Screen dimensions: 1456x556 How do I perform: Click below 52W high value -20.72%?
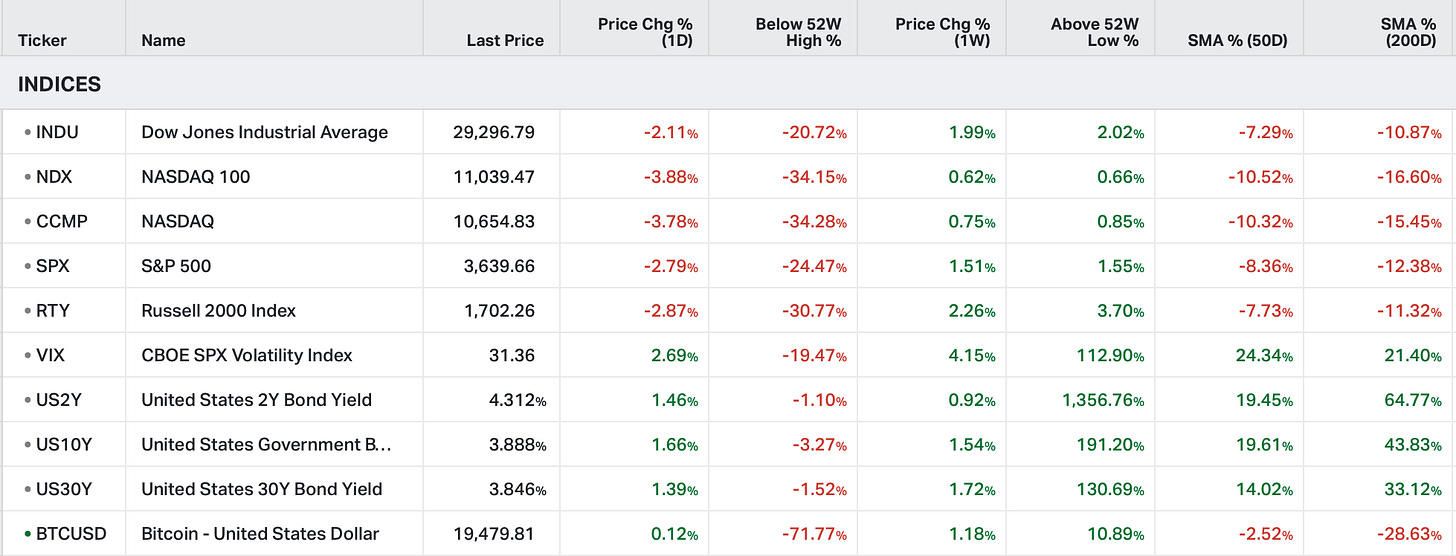point(814,132)
